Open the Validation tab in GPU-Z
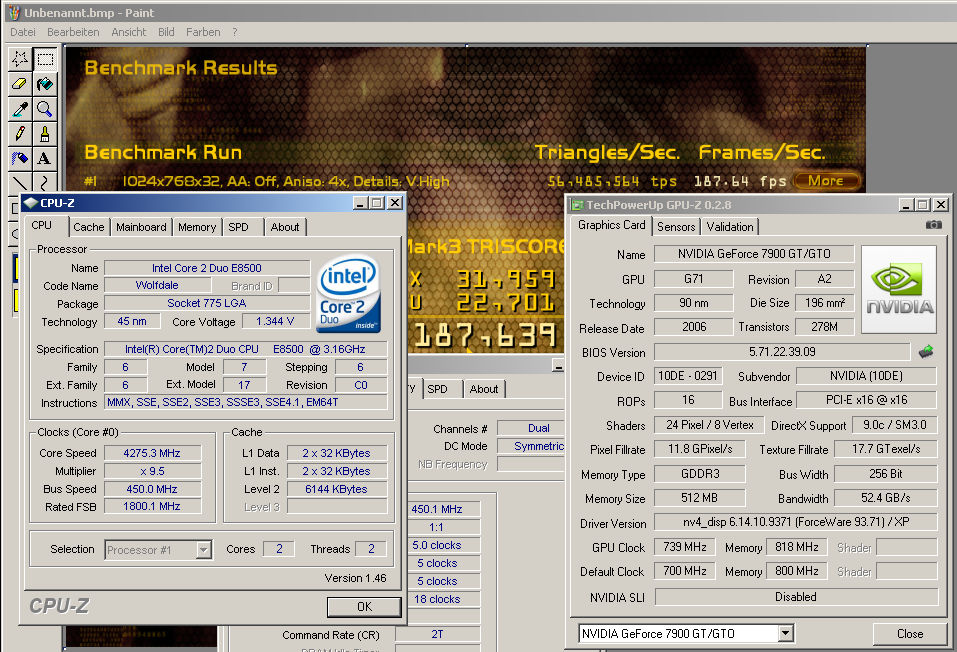Screen dimensions: 957x652 click(x=730, y=227)
